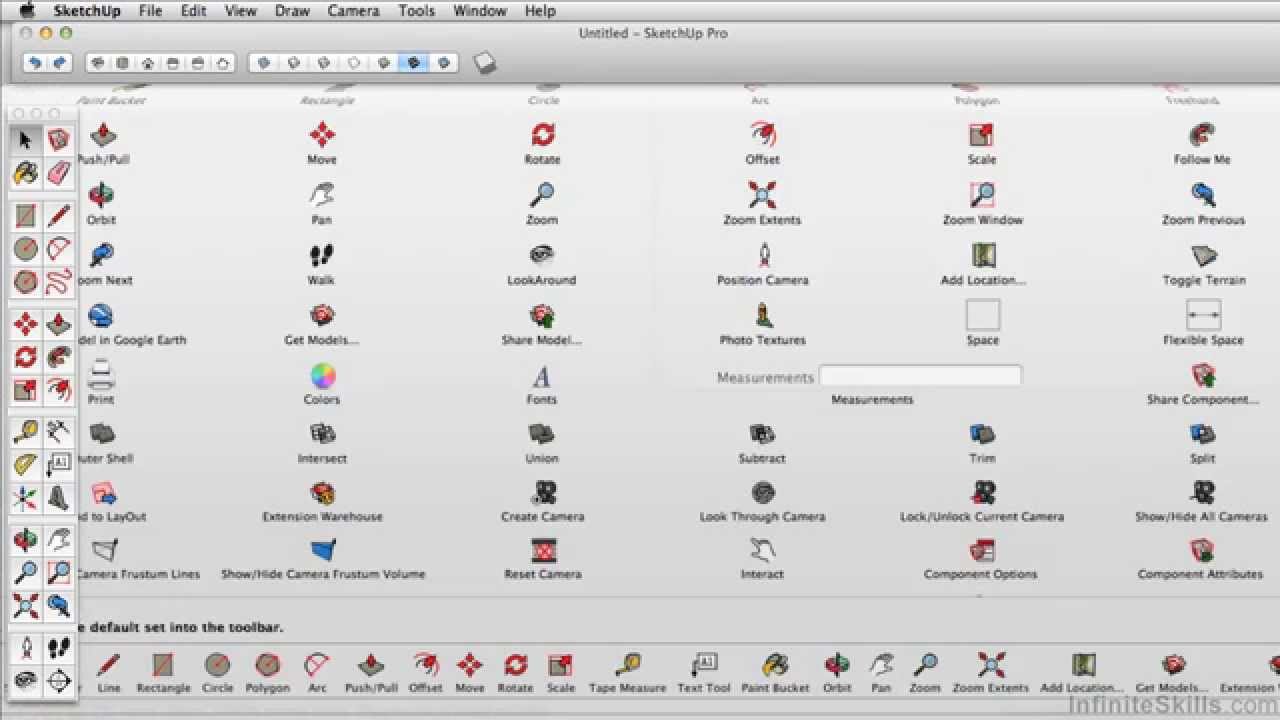Click Text Tool in default set
Image resolution: width=1280 pixels, height=720 pixels.
704,673
